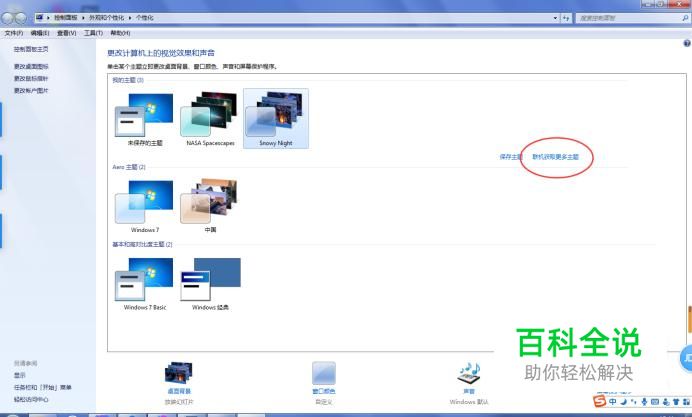This screenshot has width=692, height=417.
Task: Select the Windows 7 Basic theme
Action: [x=145, y=283]
